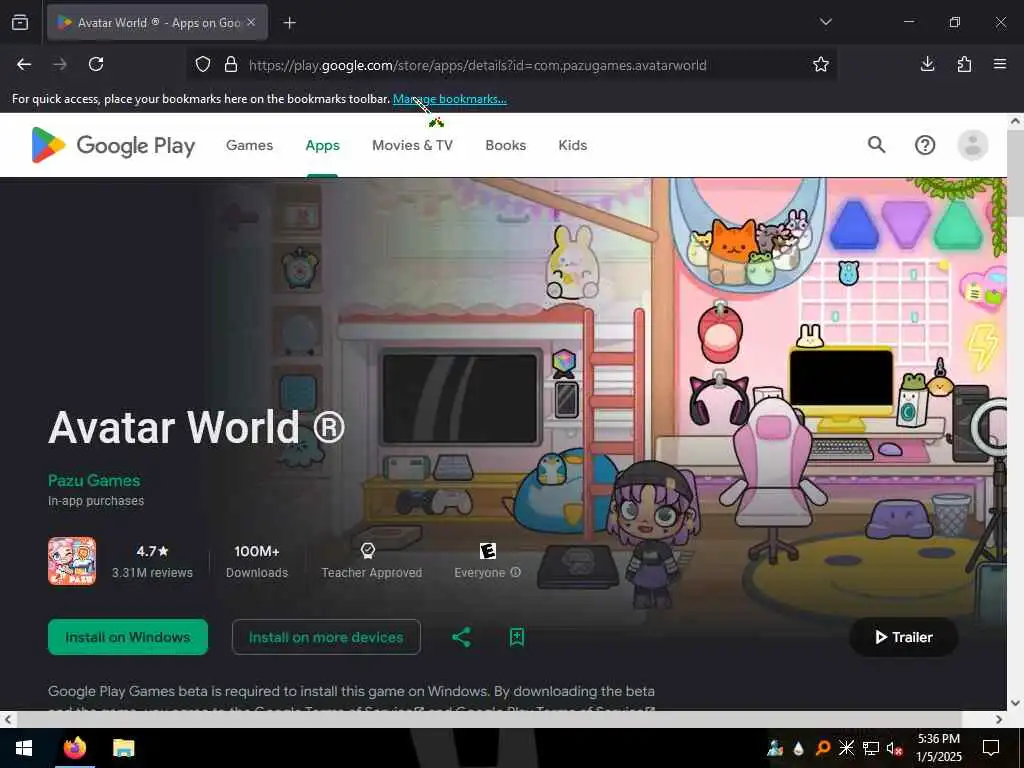Add the app to wishlist

pyautogui.click(x=517, y=637)
